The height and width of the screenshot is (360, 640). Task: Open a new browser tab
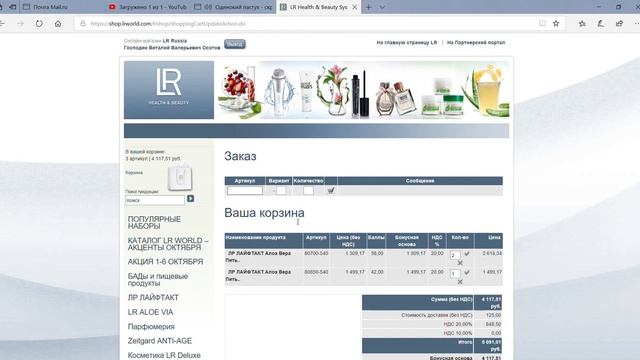[x=369, y=7]
